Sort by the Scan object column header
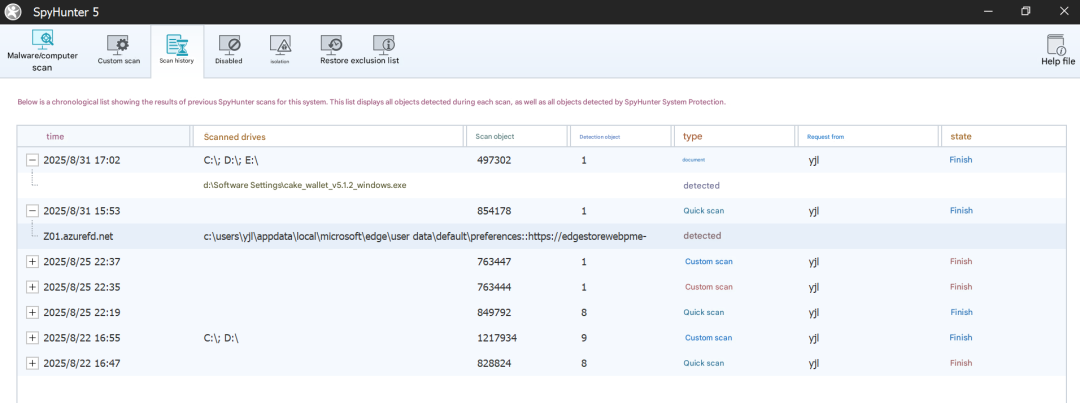Viewport: 1080px width, 403px height. click(x=517, y=136)
